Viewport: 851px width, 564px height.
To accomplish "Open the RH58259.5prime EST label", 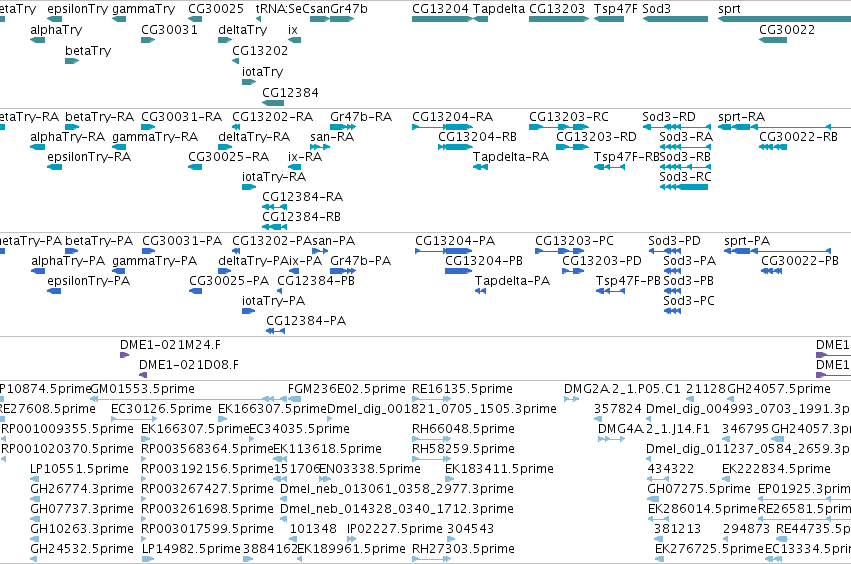I will pos(462,449).
